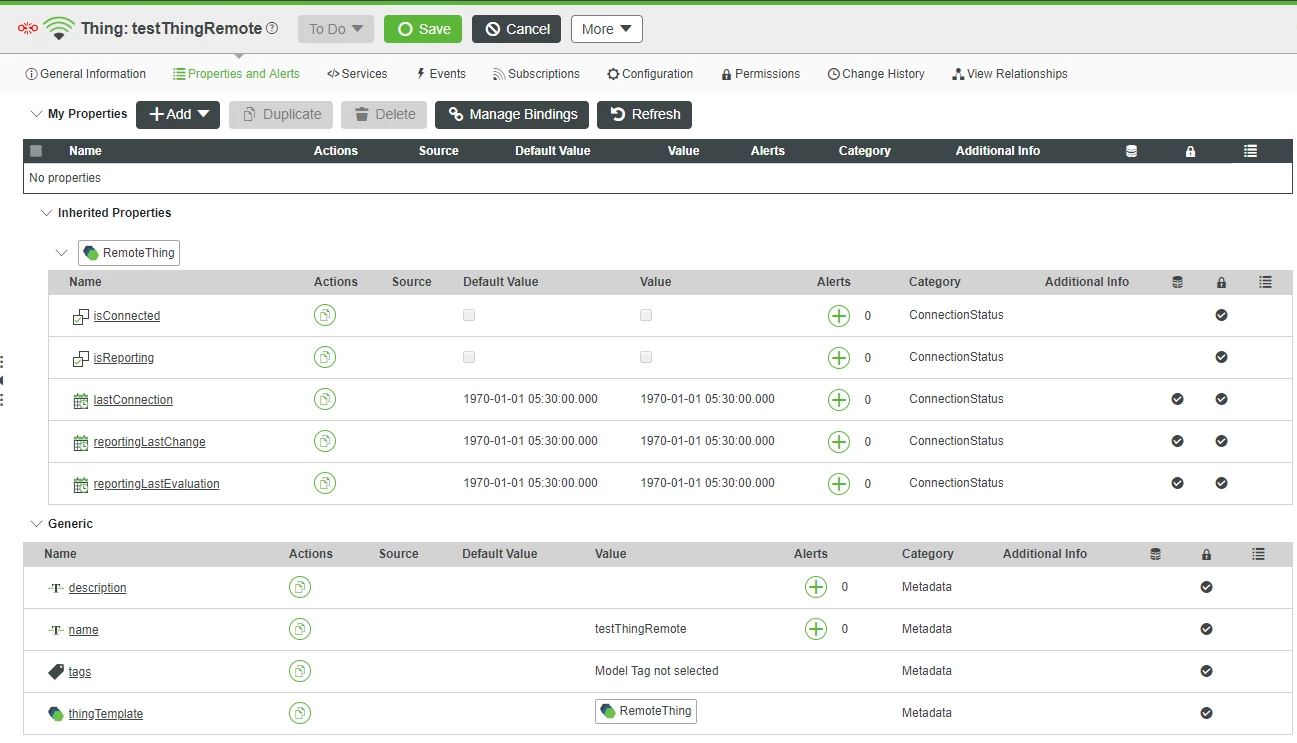The image size is (1297, 743).
Task: Click the copy action icon for lastConnection
Action: click(325, 399)
